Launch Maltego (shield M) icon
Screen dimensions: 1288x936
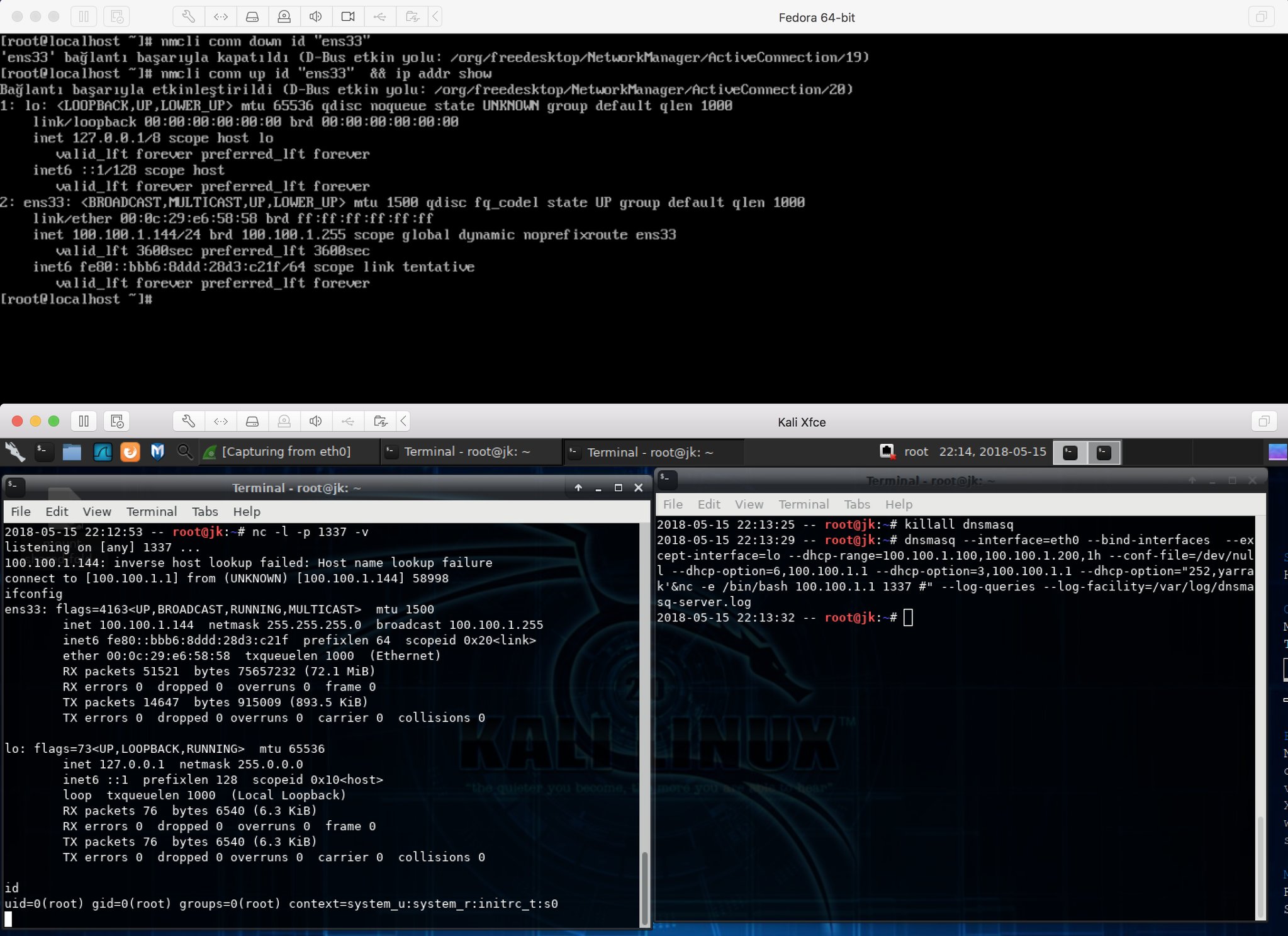[x=157, y=452]
